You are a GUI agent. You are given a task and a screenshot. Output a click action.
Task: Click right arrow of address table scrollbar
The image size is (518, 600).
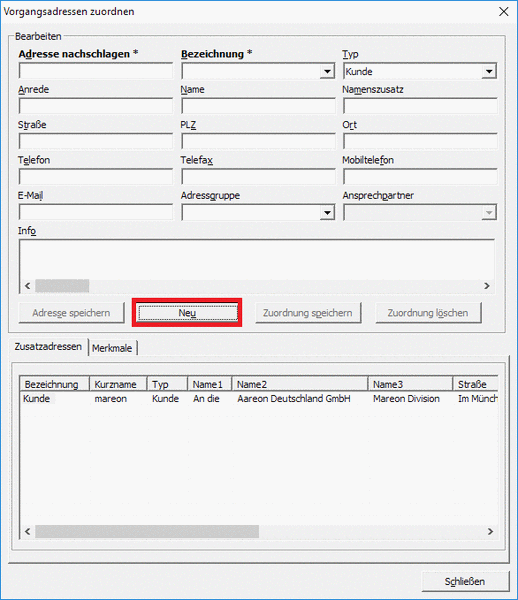click(x=490, y=532)
